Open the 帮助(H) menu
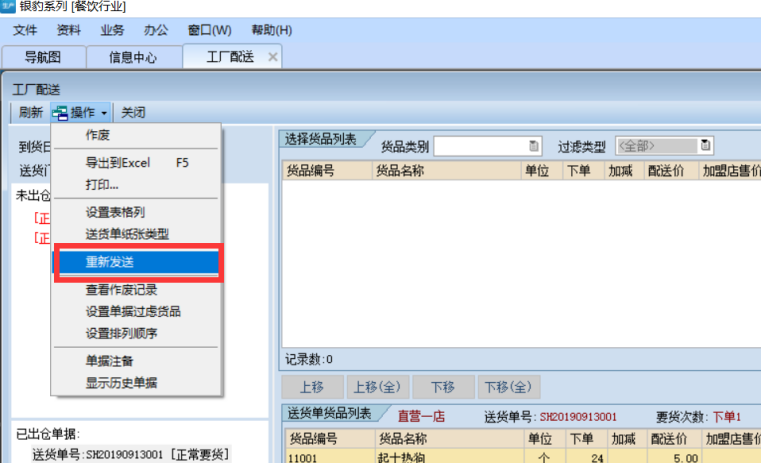The image size is (761, 463). coord(271,30)
